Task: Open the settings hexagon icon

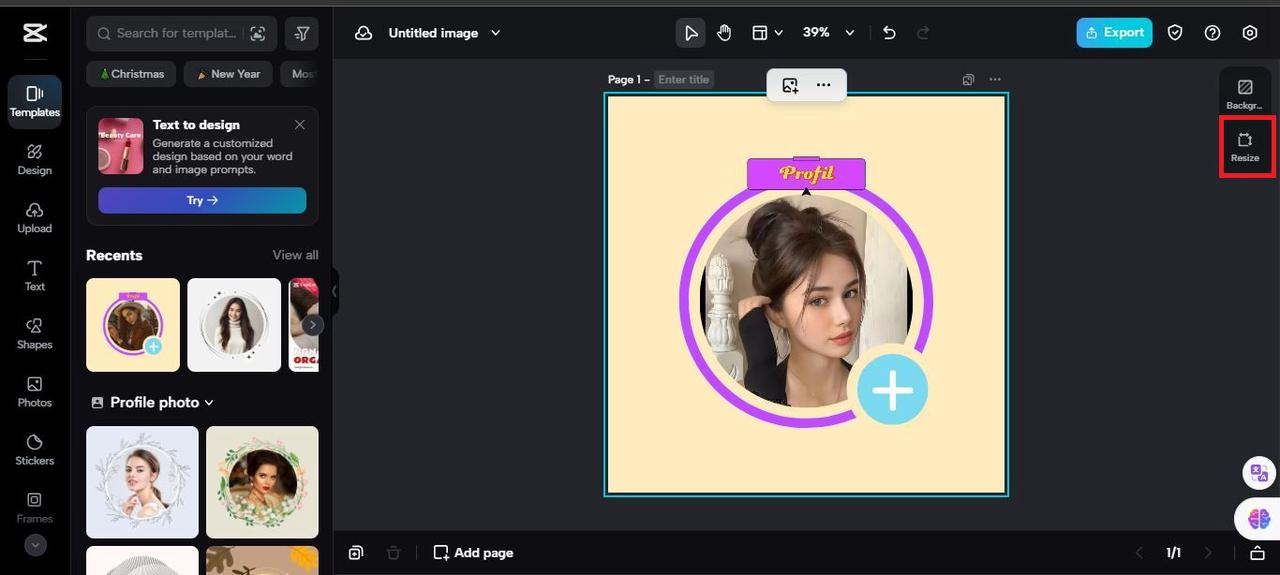Action: (1250, 33)
